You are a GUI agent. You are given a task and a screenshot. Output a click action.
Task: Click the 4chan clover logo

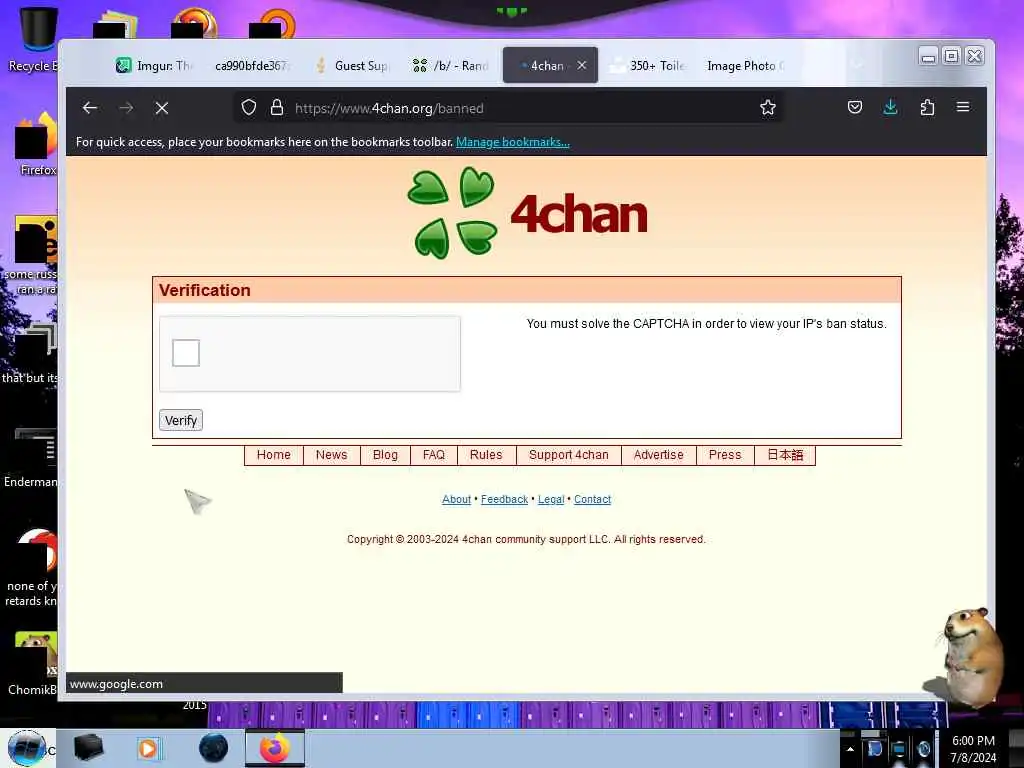click(x=452, y=212)
